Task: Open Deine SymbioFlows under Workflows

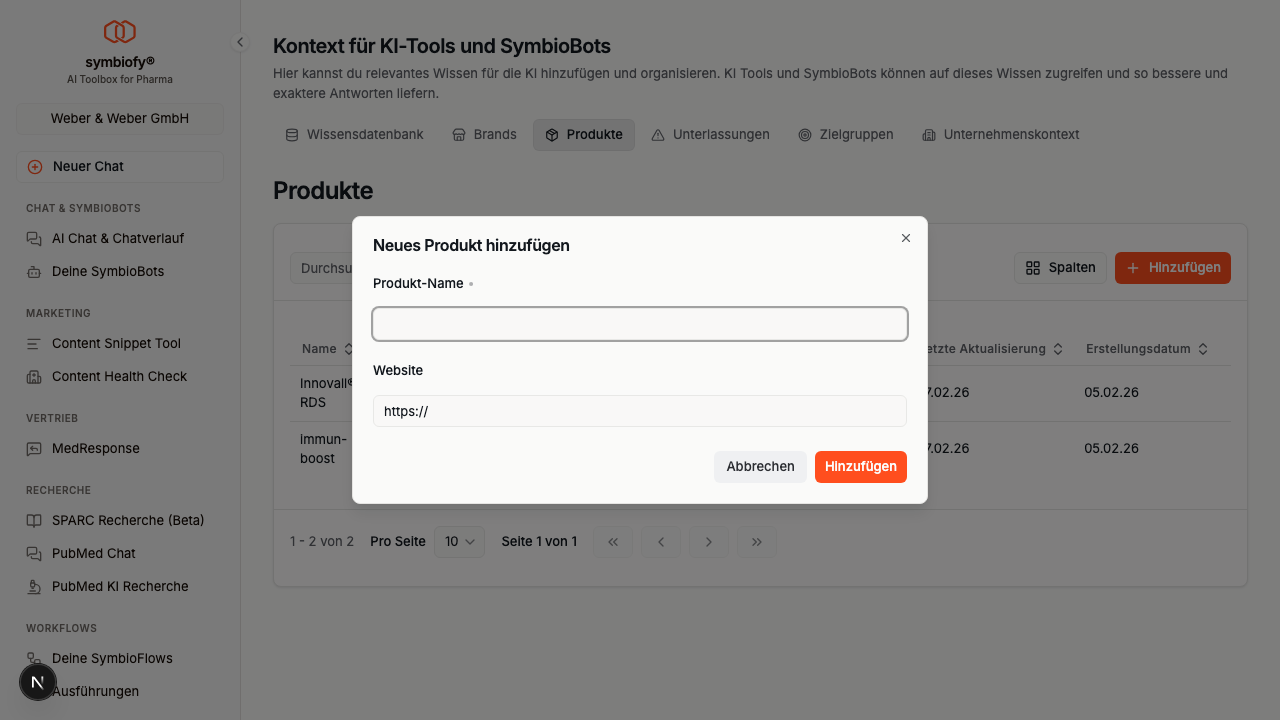Action: pyautogui.click(x=113, y=658)
